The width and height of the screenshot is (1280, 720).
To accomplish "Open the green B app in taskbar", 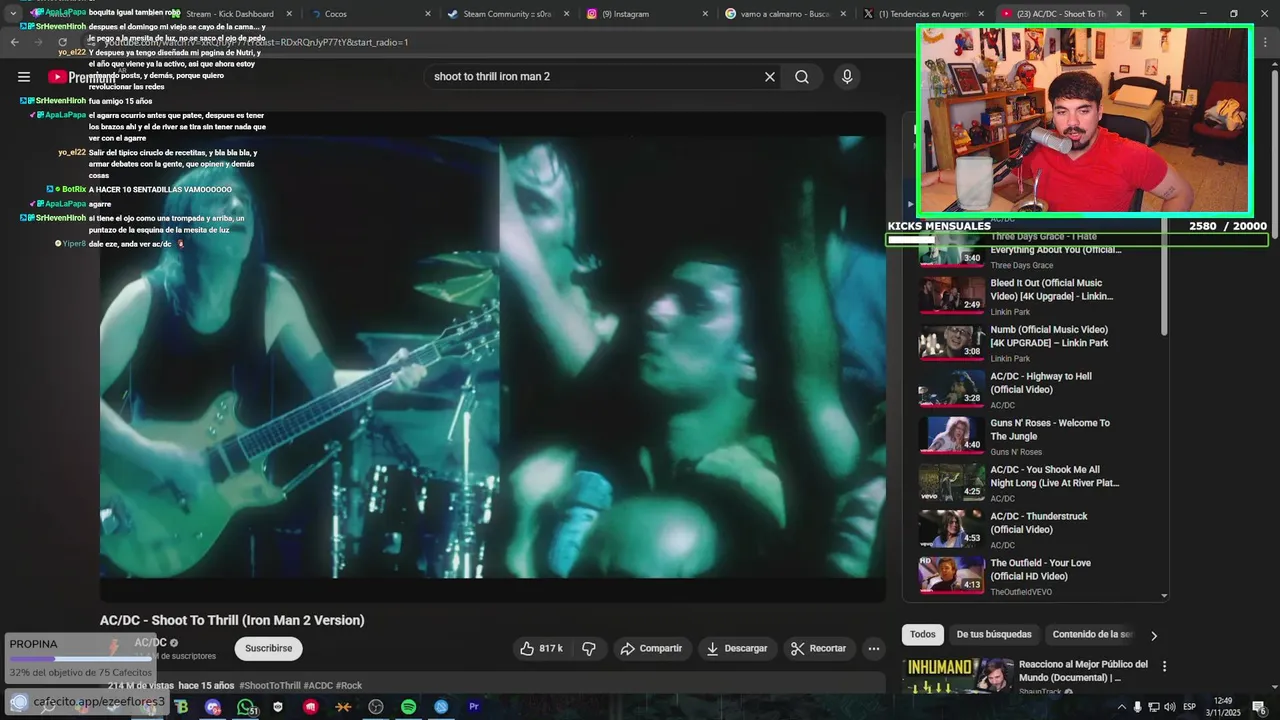I will coord(181,707).
